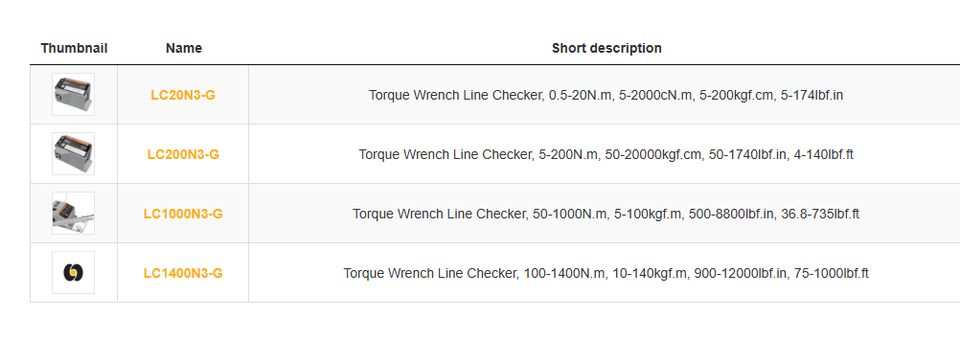
Task: Open the LC20N3-G product thumbnail image
Action: click(73, 94)
